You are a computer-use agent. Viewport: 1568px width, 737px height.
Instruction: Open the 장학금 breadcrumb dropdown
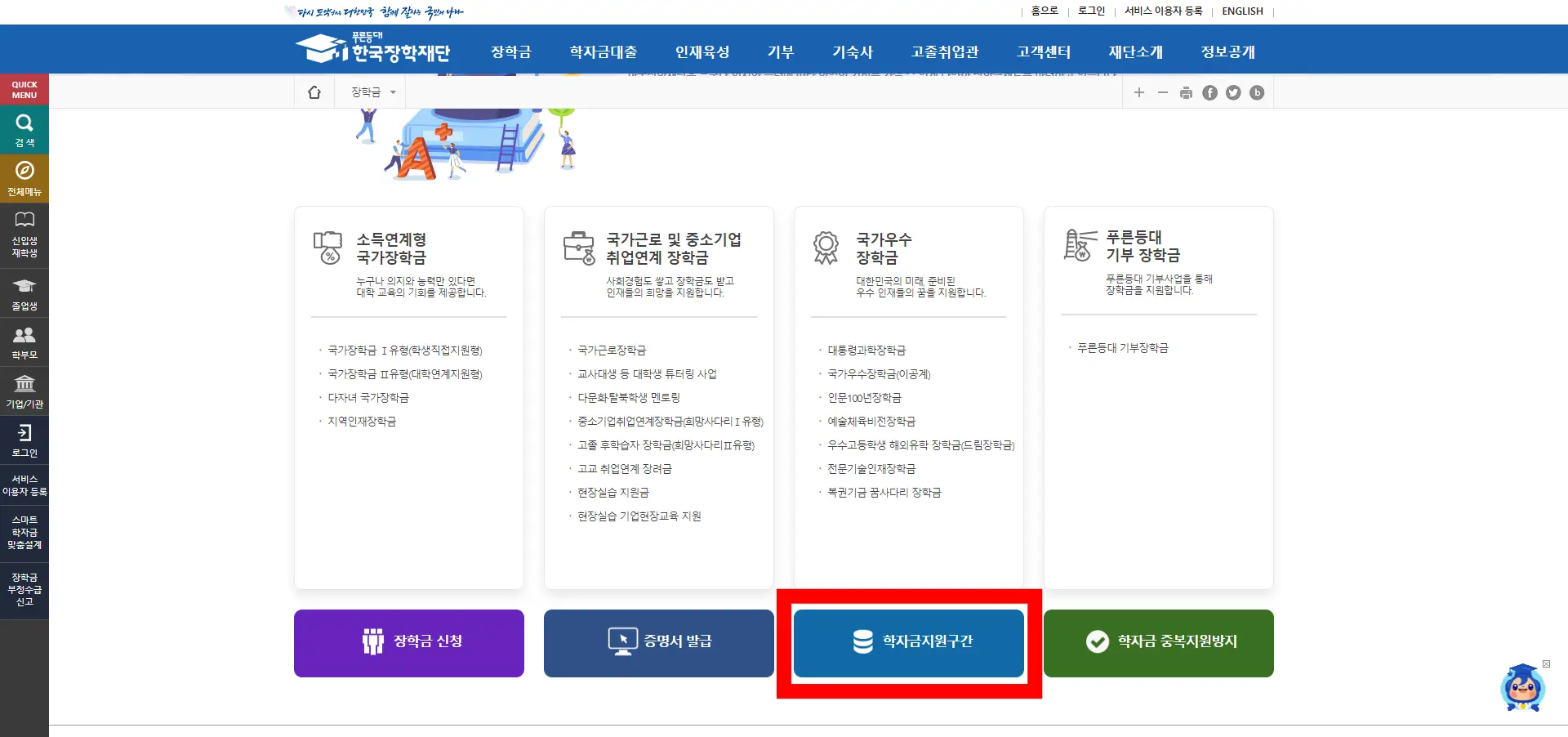tap(372, 92)
